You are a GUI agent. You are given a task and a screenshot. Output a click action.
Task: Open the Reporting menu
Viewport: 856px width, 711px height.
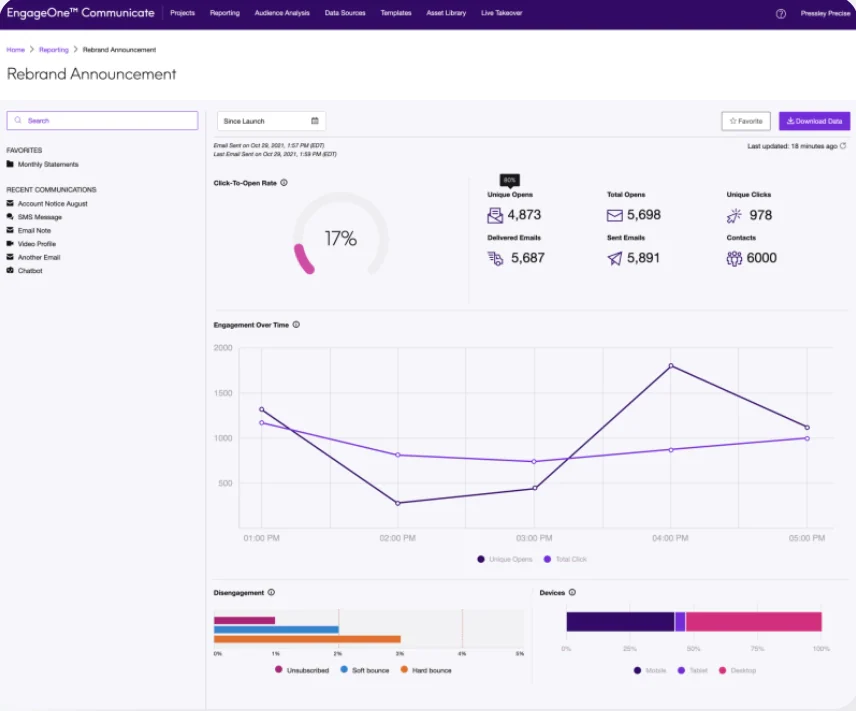pyautogui.click(x=225, y=13)
